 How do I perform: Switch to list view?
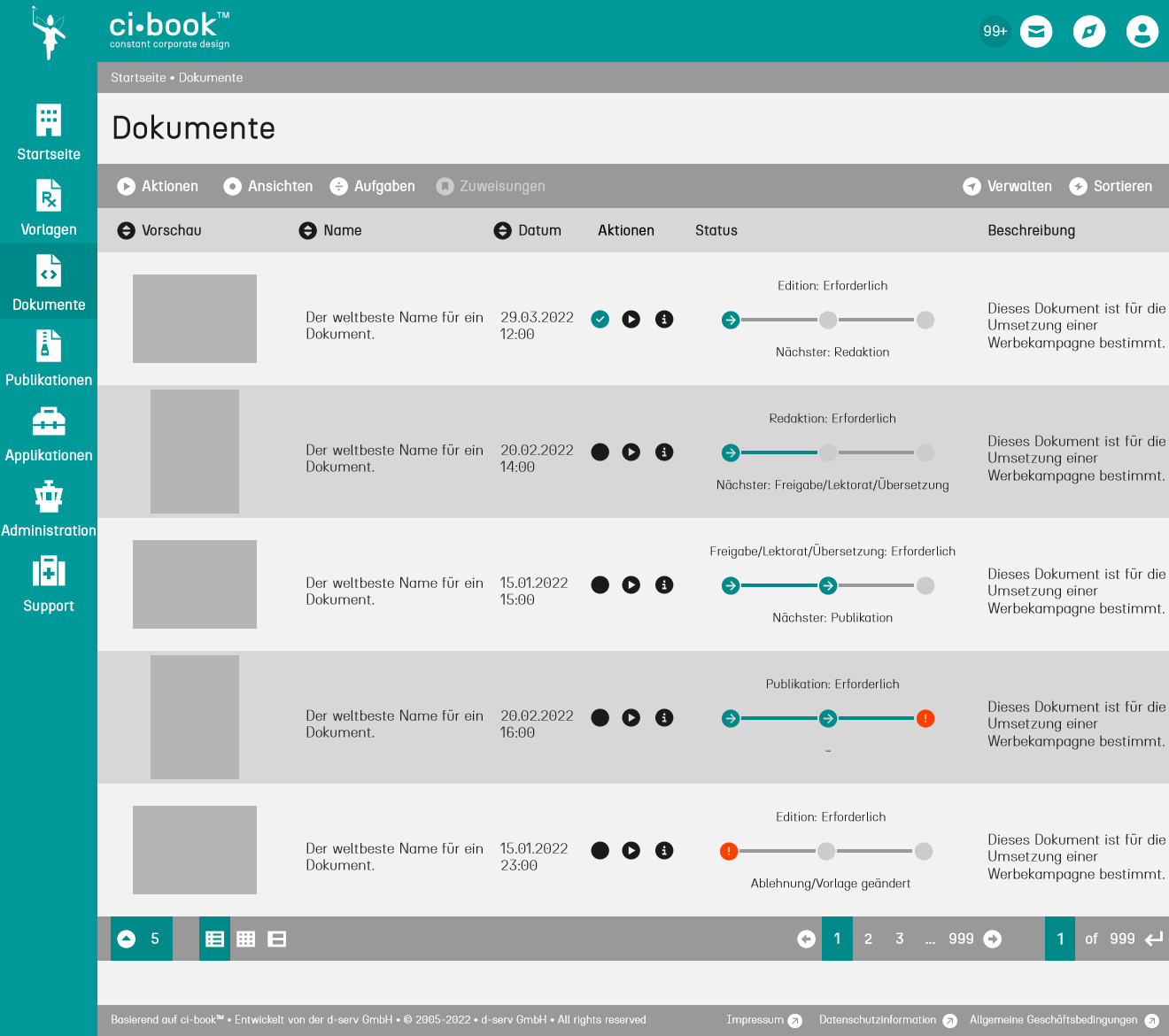click(214, 939)
